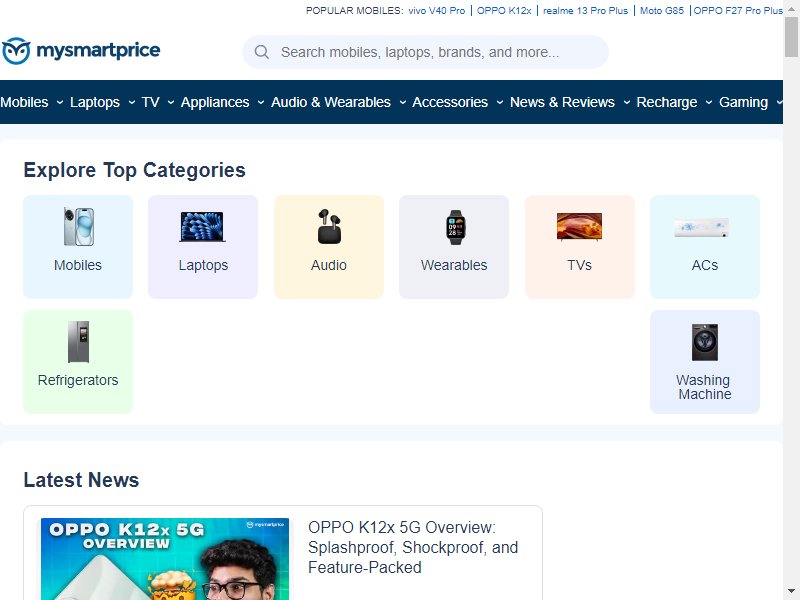The height and width of the screenshot is (600, 800).
Task: Open the Audio & Wearables nav menu
Action: [331, 102]
